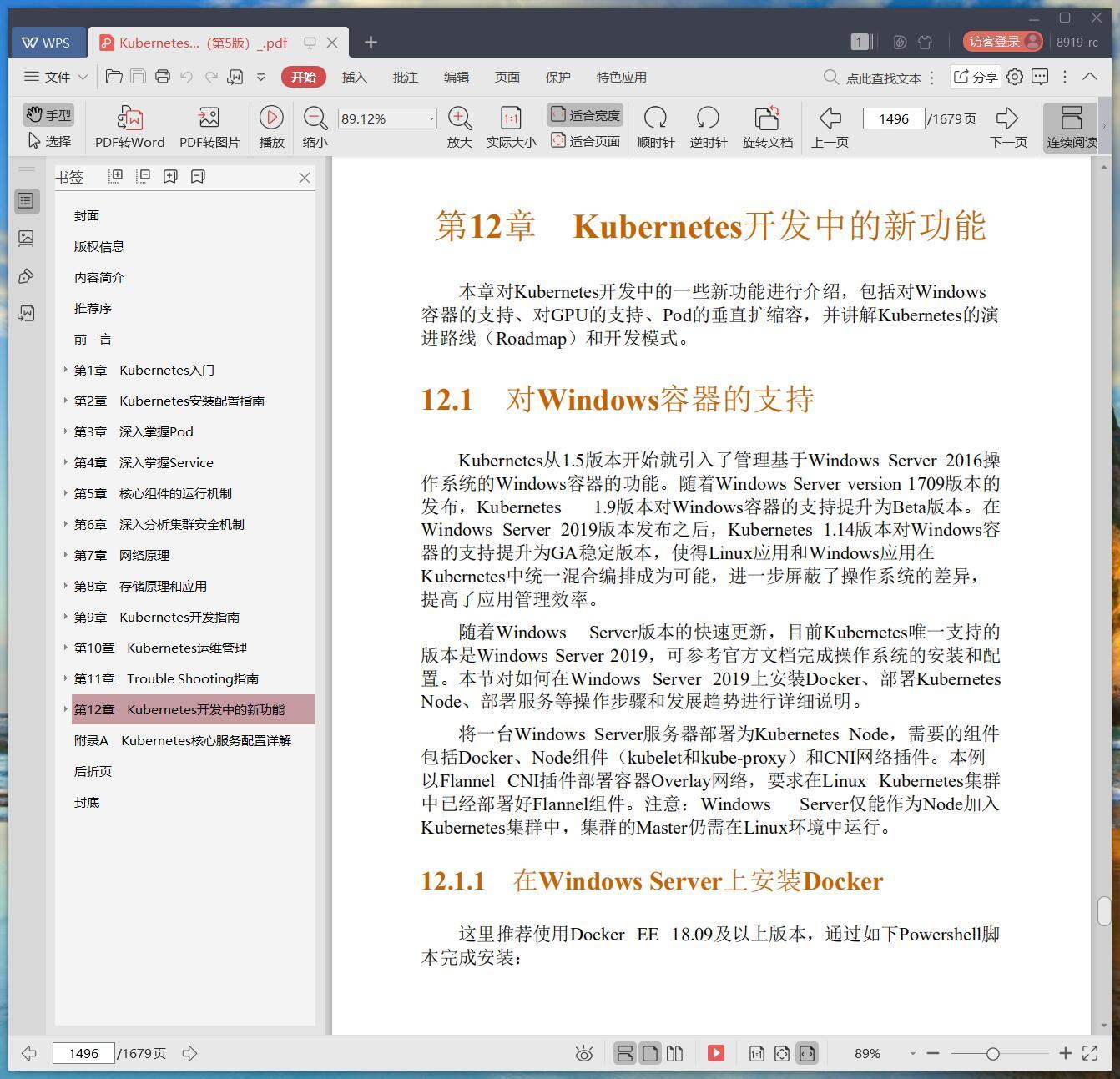Click 点此查找文本 search field
The width and height of the screenshot is (1120, 1079).
pos(883,78)
